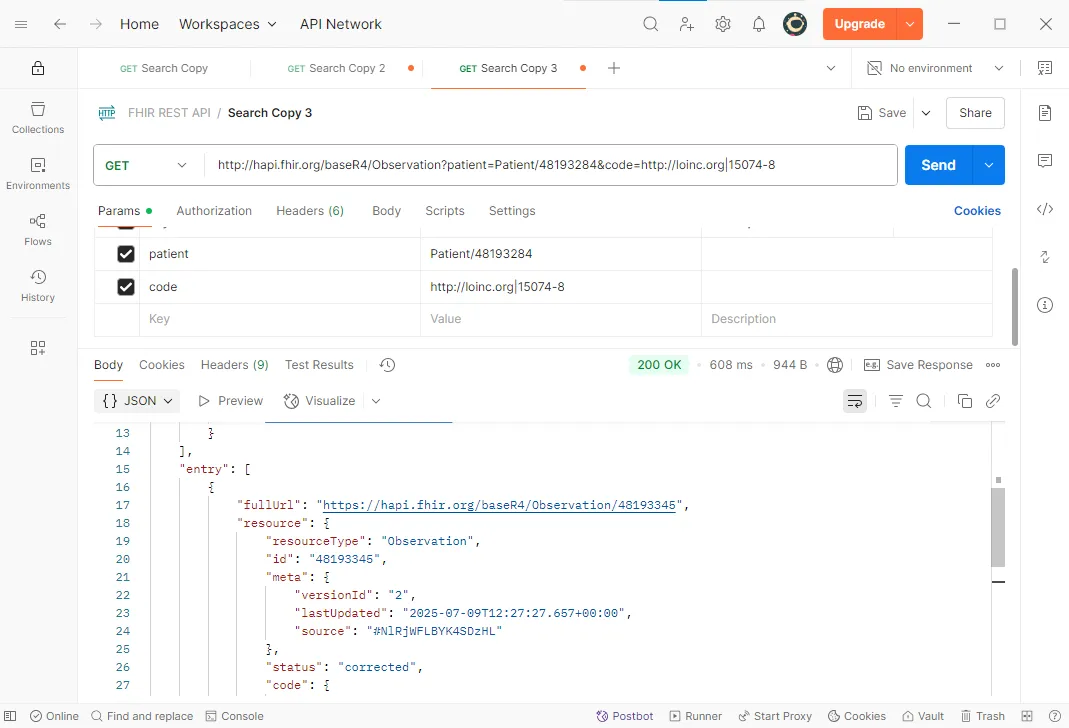Open the Flows sidebar panel
This screenshot has width=1069, height=728.
point(38,230)
